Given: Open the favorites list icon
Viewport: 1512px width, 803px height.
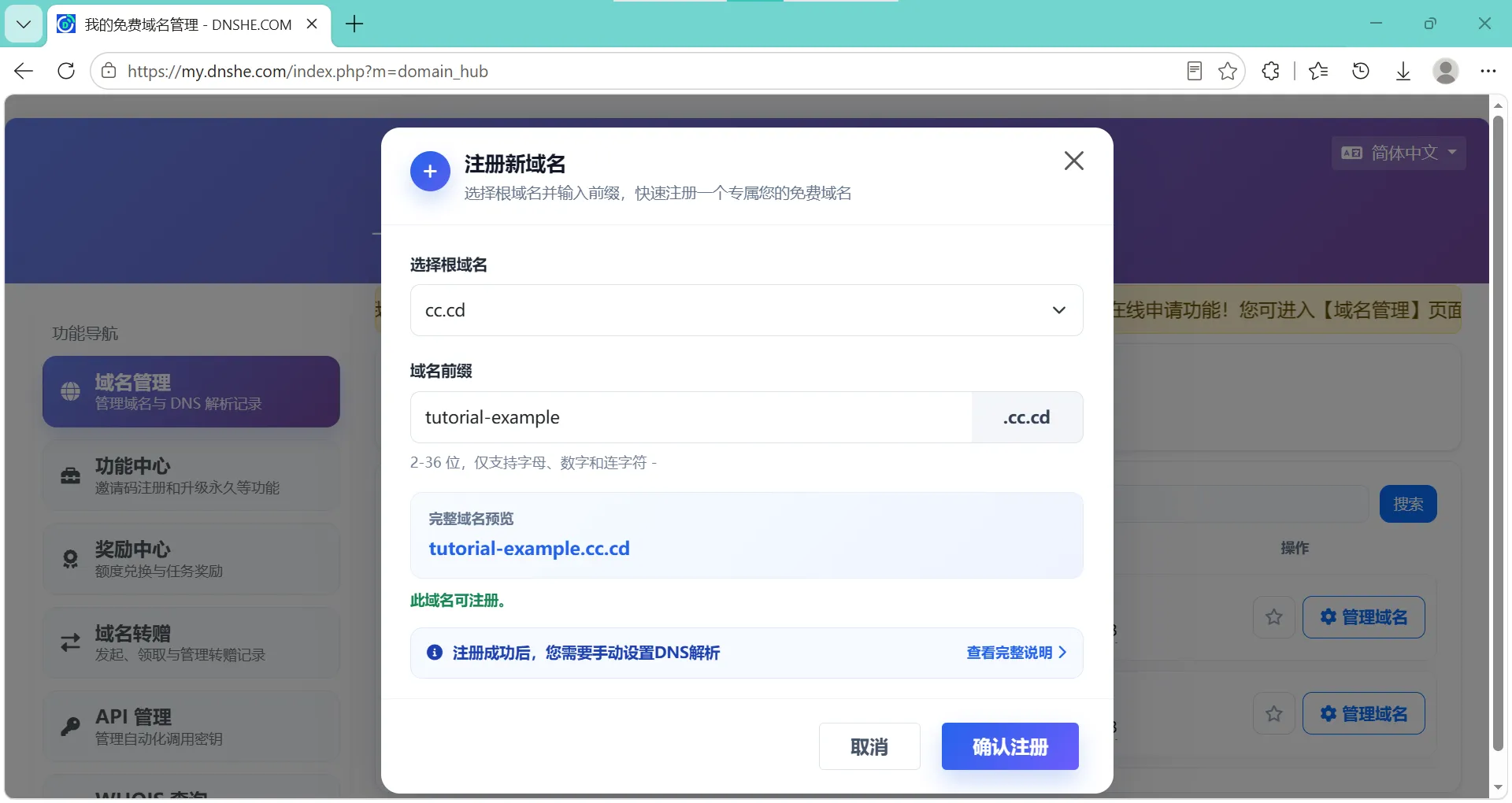Looking at the screenshot, I should point(1318,71).
